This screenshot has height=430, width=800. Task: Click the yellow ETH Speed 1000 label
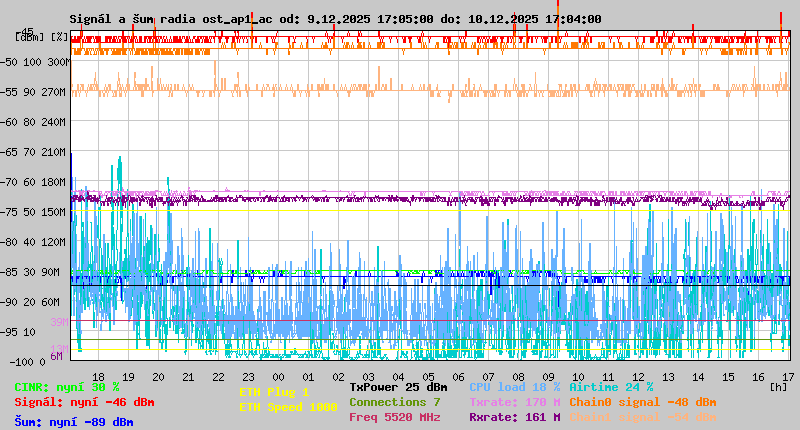click(x=288, y=407)
